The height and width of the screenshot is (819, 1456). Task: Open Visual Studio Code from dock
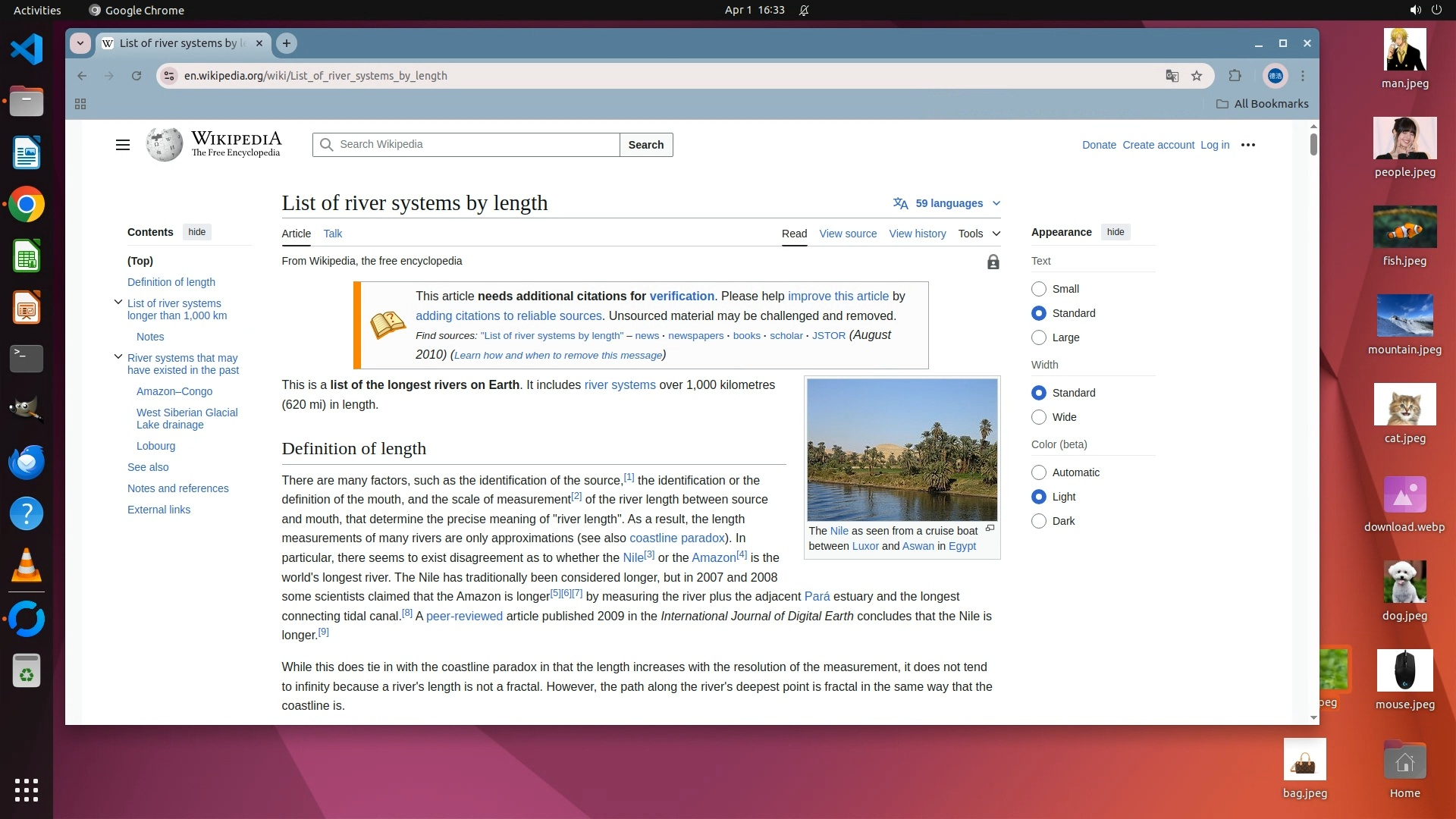click(x=27, y=50)
